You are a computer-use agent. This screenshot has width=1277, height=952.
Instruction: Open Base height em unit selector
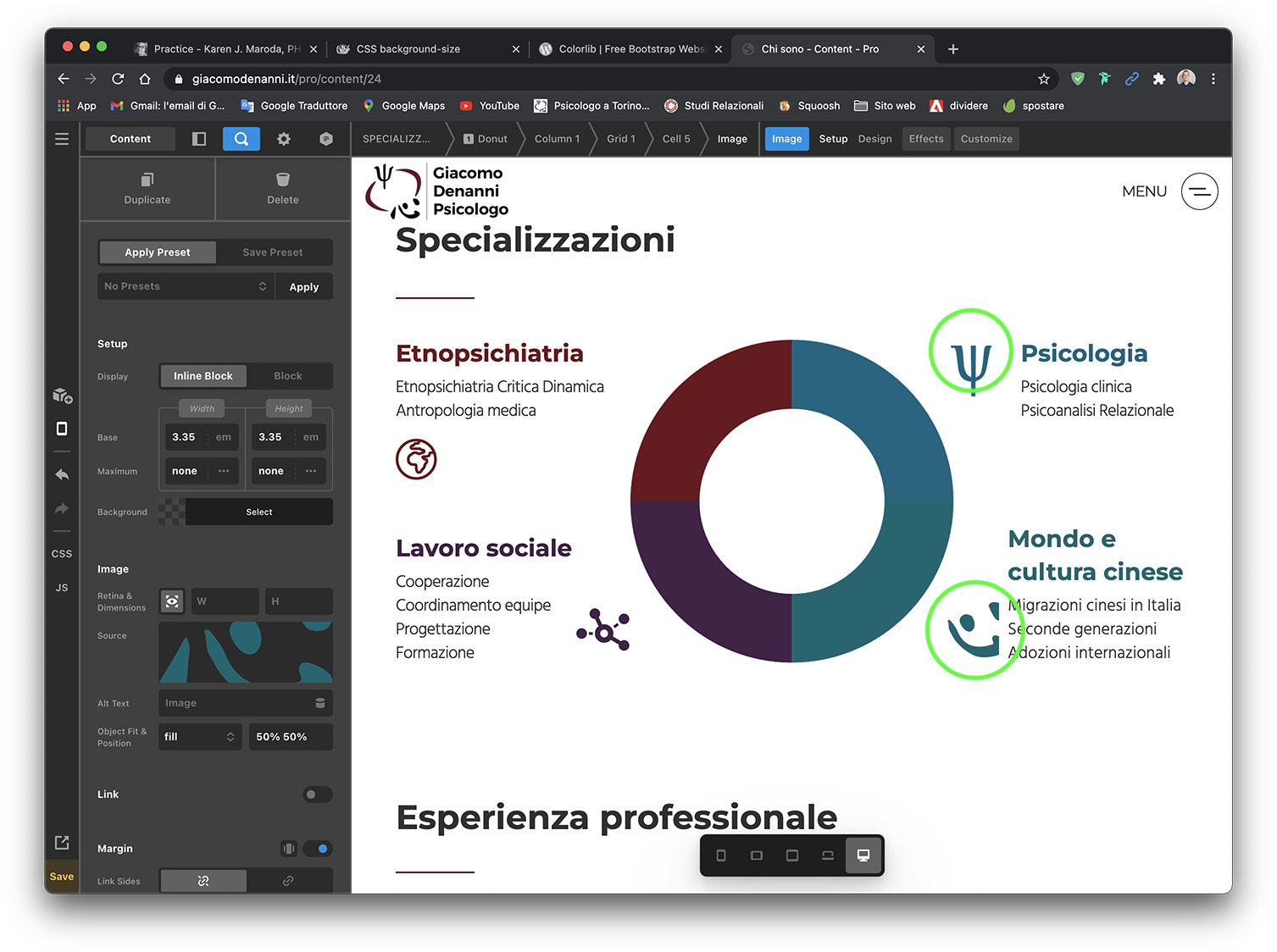point(311,437)
